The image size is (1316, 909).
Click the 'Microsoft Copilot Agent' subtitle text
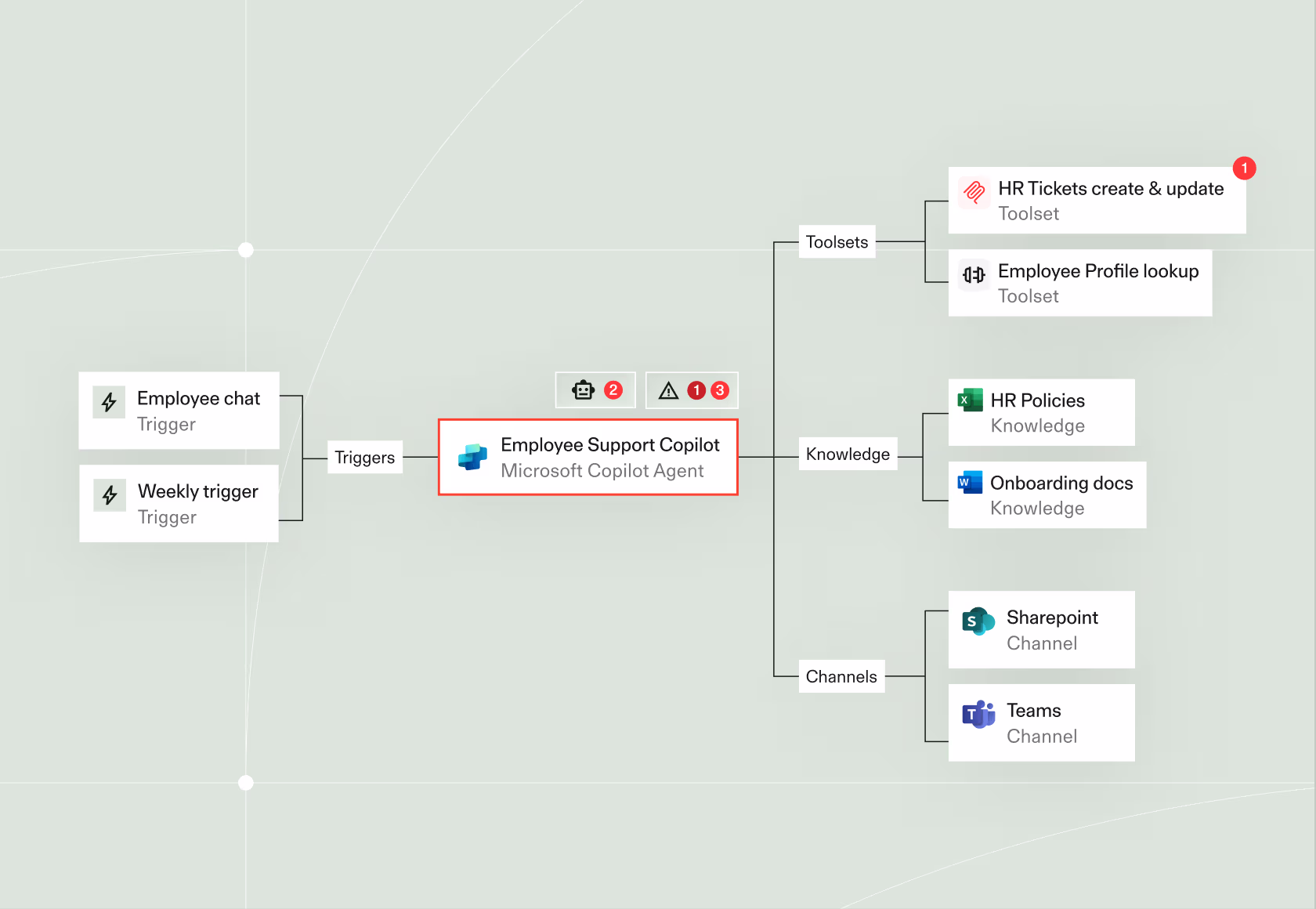pyautogui.click(x=602, y=471)
